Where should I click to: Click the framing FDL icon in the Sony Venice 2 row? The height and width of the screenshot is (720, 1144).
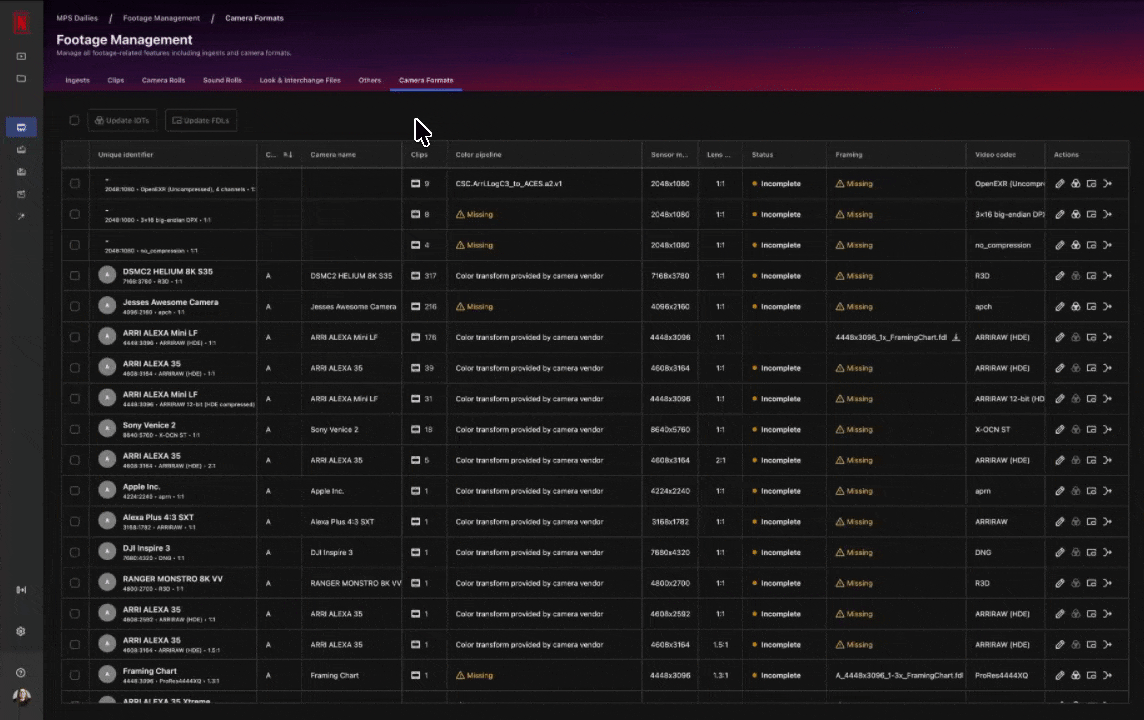coord(1091,430)
